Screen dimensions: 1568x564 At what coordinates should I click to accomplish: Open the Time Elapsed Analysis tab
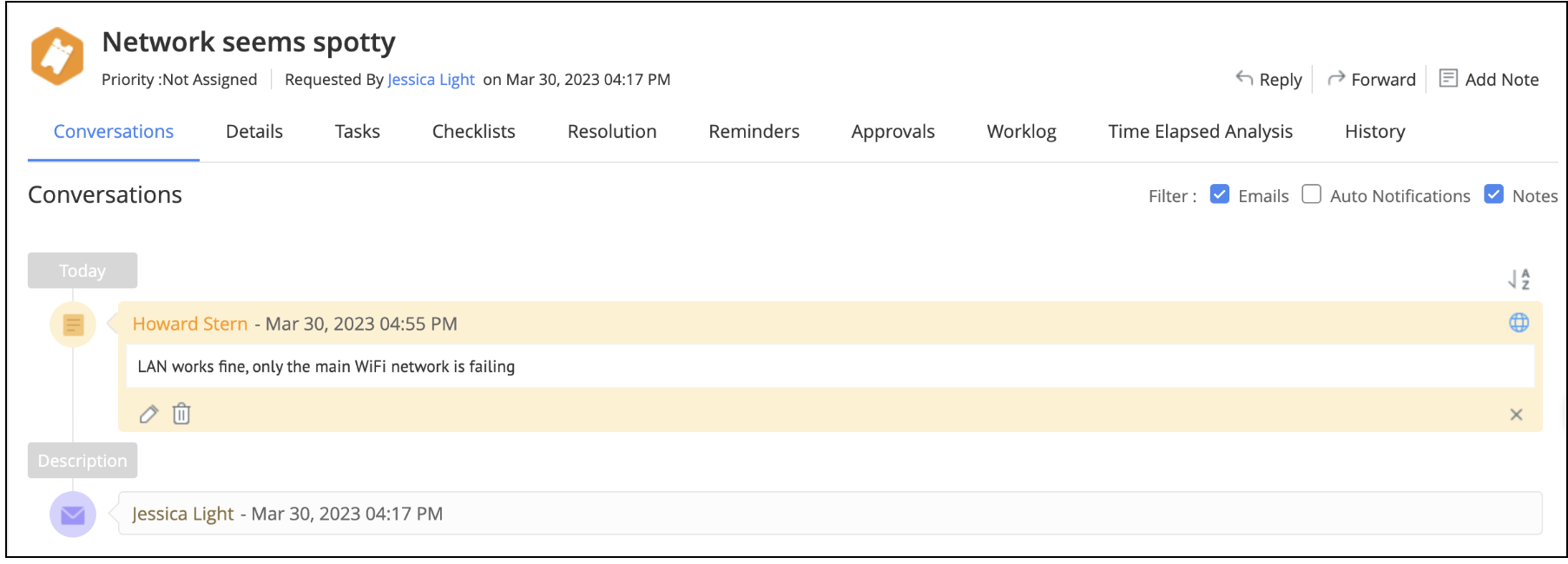tap(1200, 132)
